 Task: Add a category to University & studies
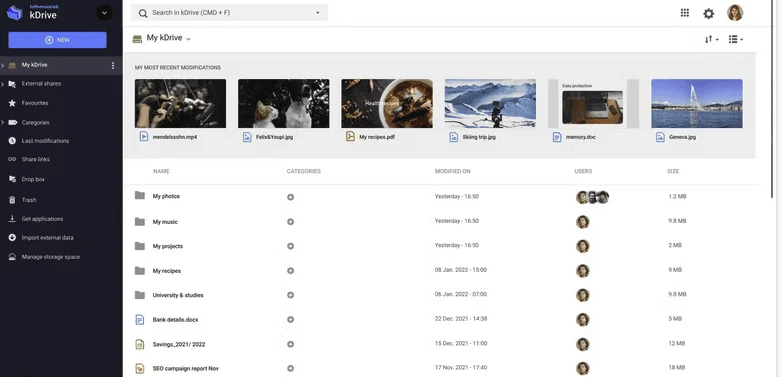click(x=291, y=295)
